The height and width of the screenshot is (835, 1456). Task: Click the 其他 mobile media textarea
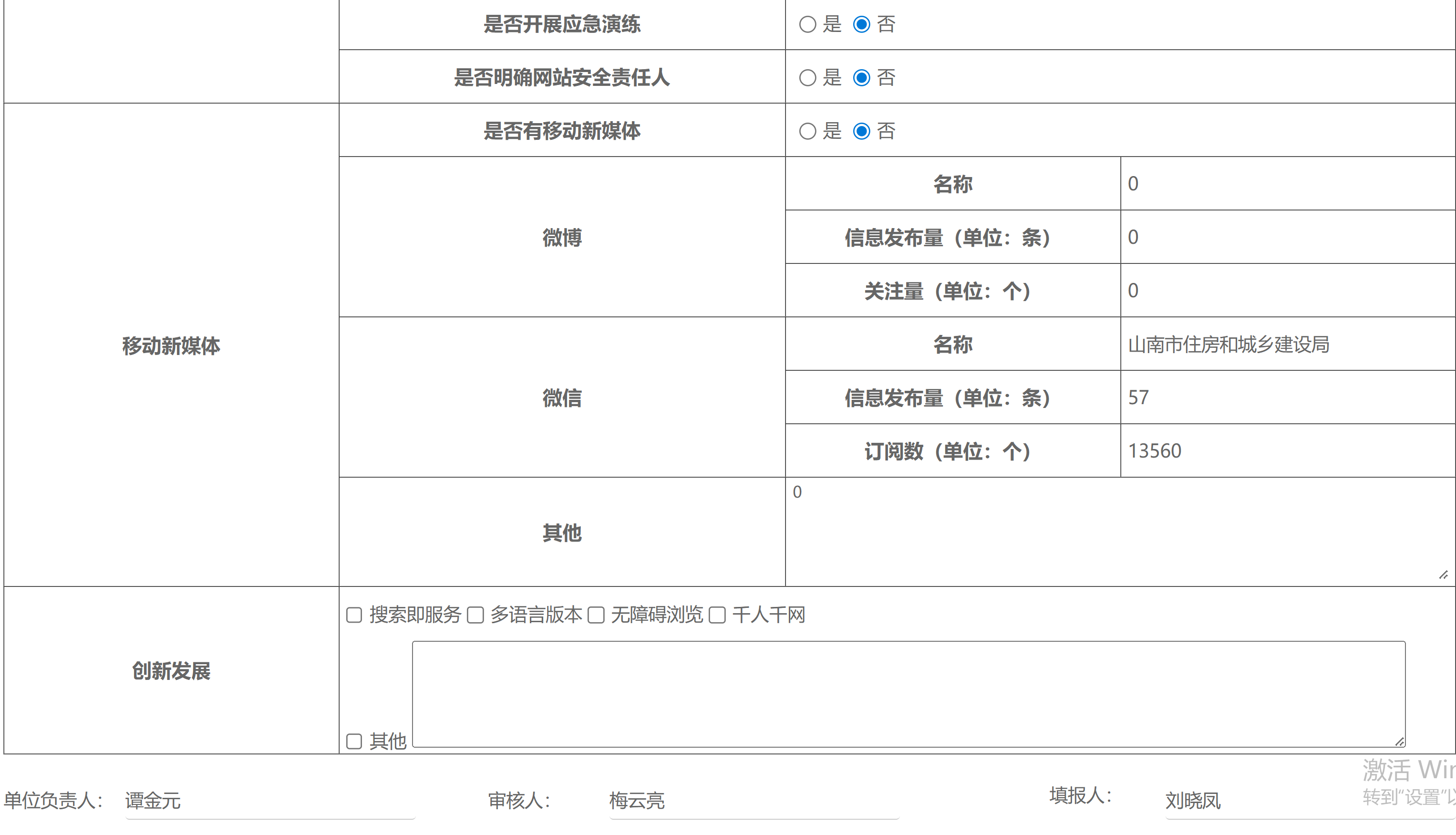click(x=1118, y=532)
